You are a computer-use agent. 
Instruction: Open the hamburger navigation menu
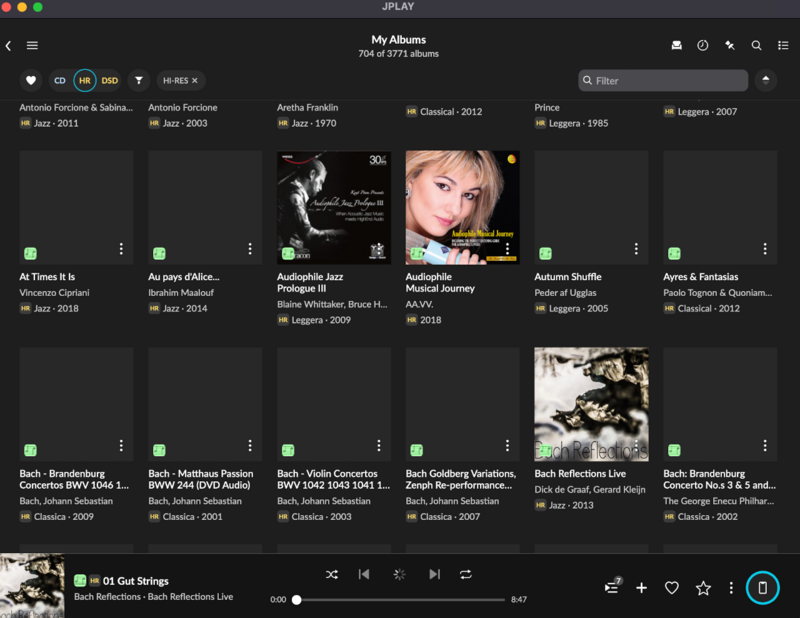[33, 45]
